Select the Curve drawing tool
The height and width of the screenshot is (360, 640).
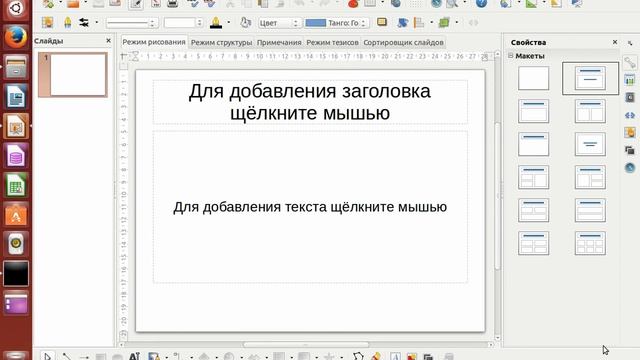pos(154,357)
